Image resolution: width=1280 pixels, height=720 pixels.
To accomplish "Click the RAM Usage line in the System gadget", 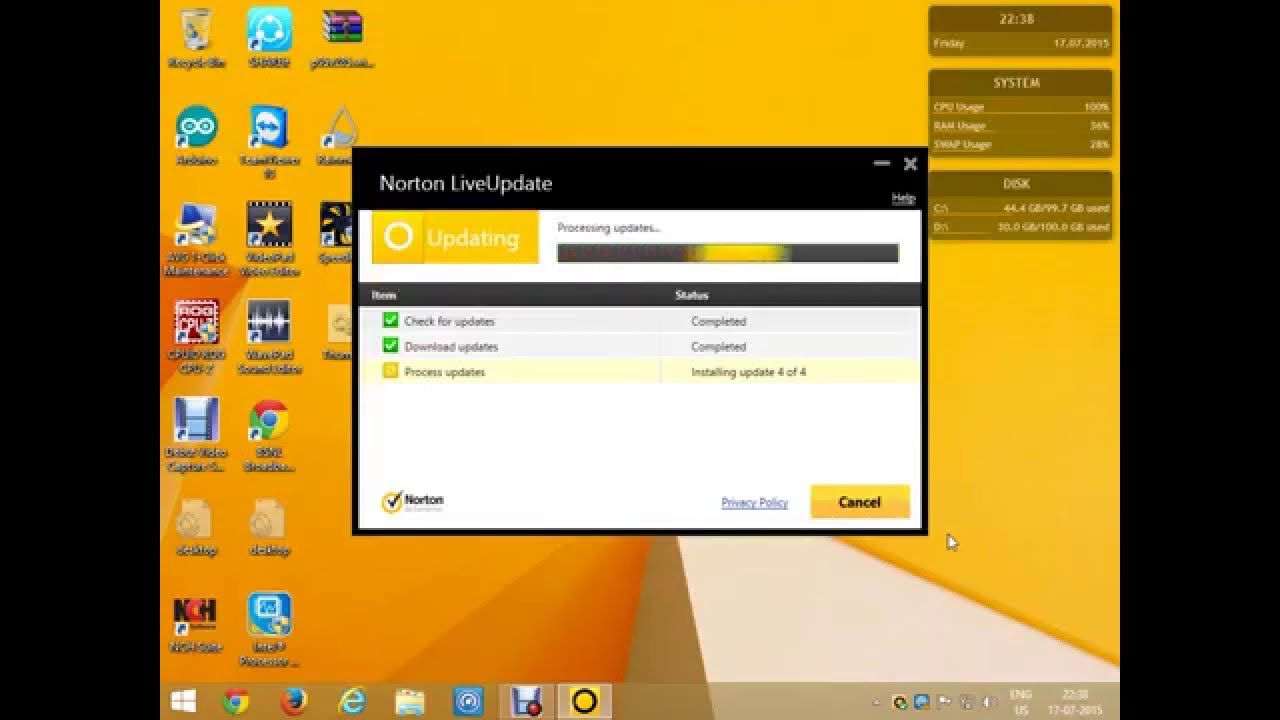I will point(1021,125).
